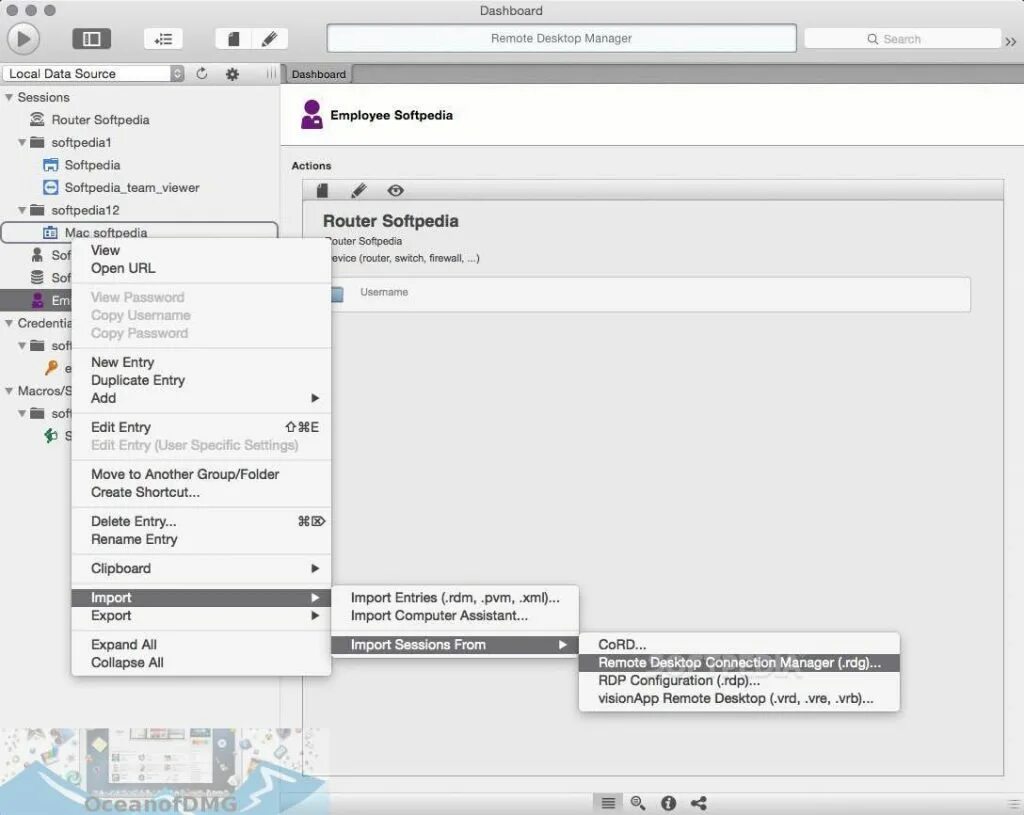
Task: Click the properties document toolbar icon
Action: (x=234, y=39)
